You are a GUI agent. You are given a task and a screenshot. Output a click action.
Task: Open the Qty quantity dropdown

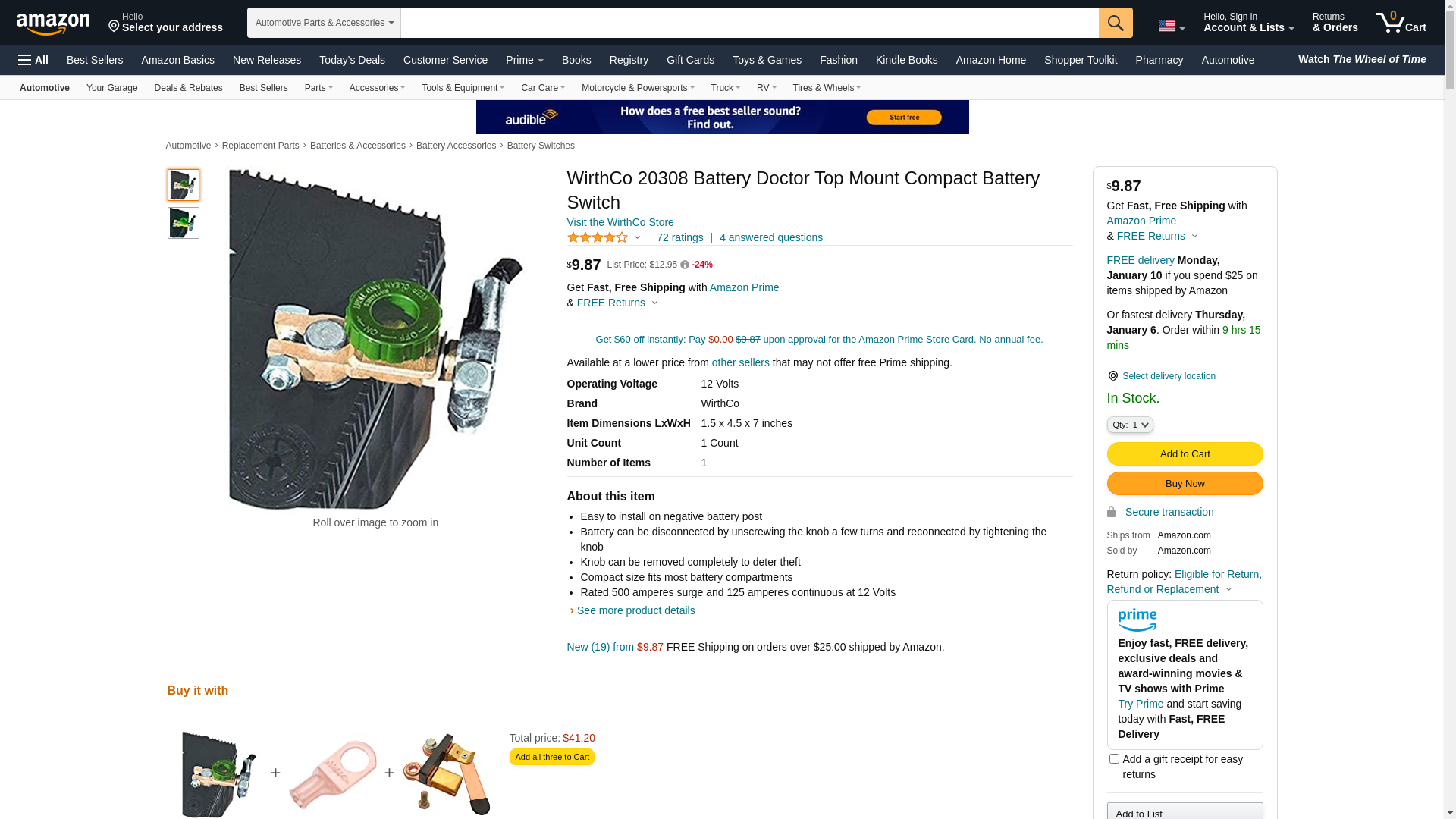point(1130,425)
